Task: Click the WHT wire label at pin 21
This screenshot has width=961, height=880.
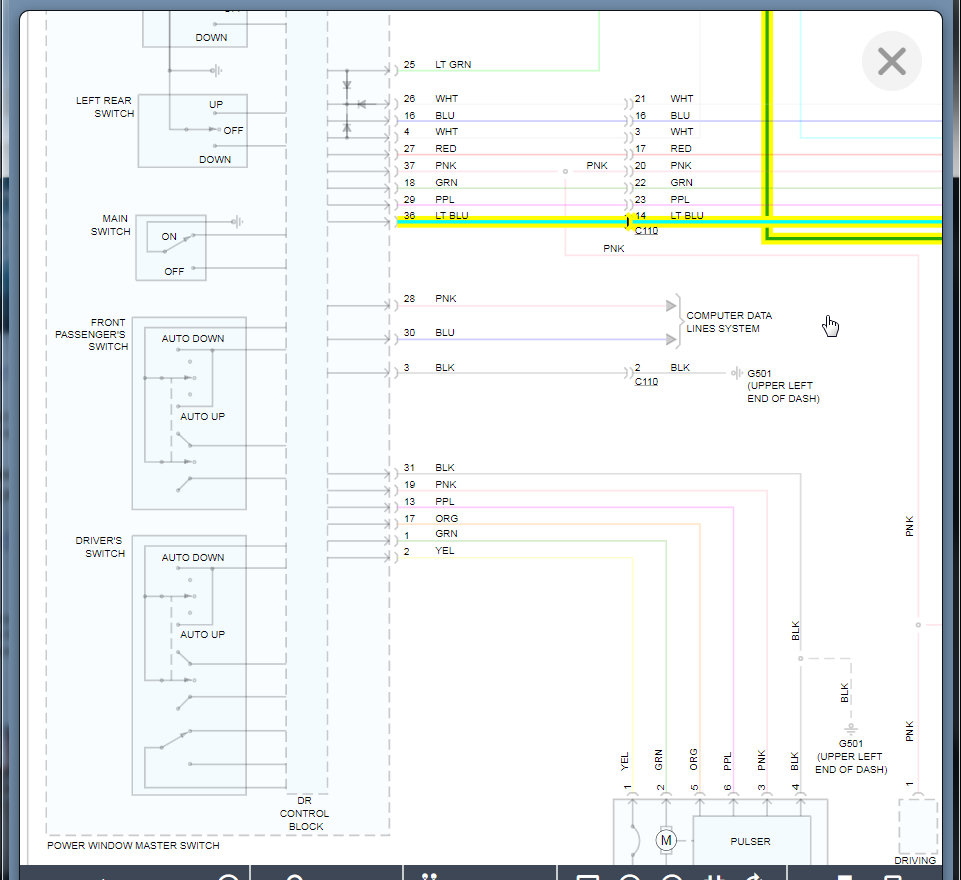Action: (x=682, y=98)
